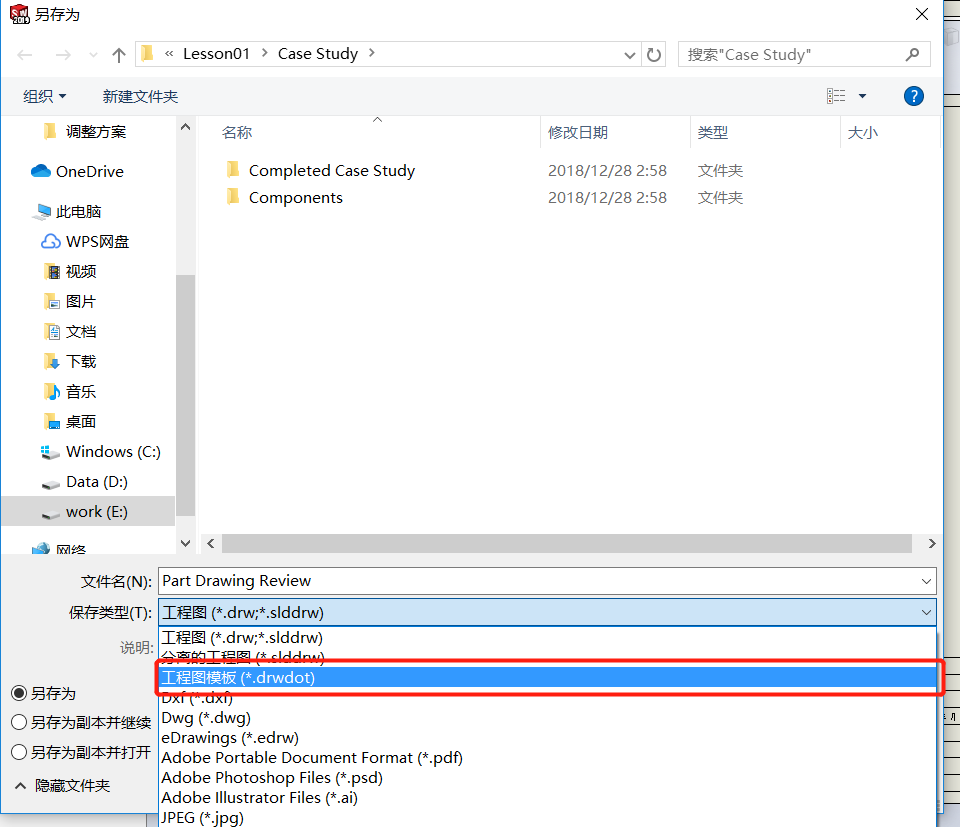Sort by 修改日期 column
The image size is (960, 827).
click(577, 133)
